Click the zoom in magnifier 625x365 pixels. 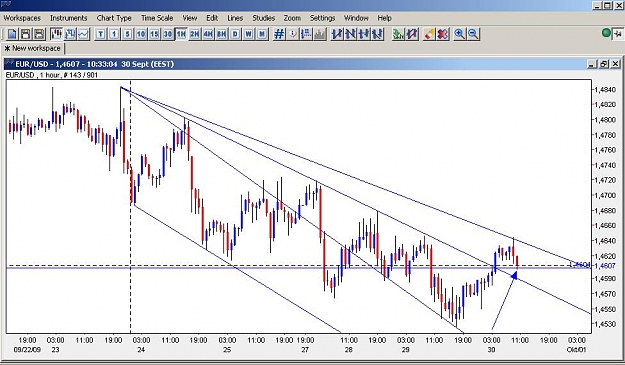tap(460, 34)
